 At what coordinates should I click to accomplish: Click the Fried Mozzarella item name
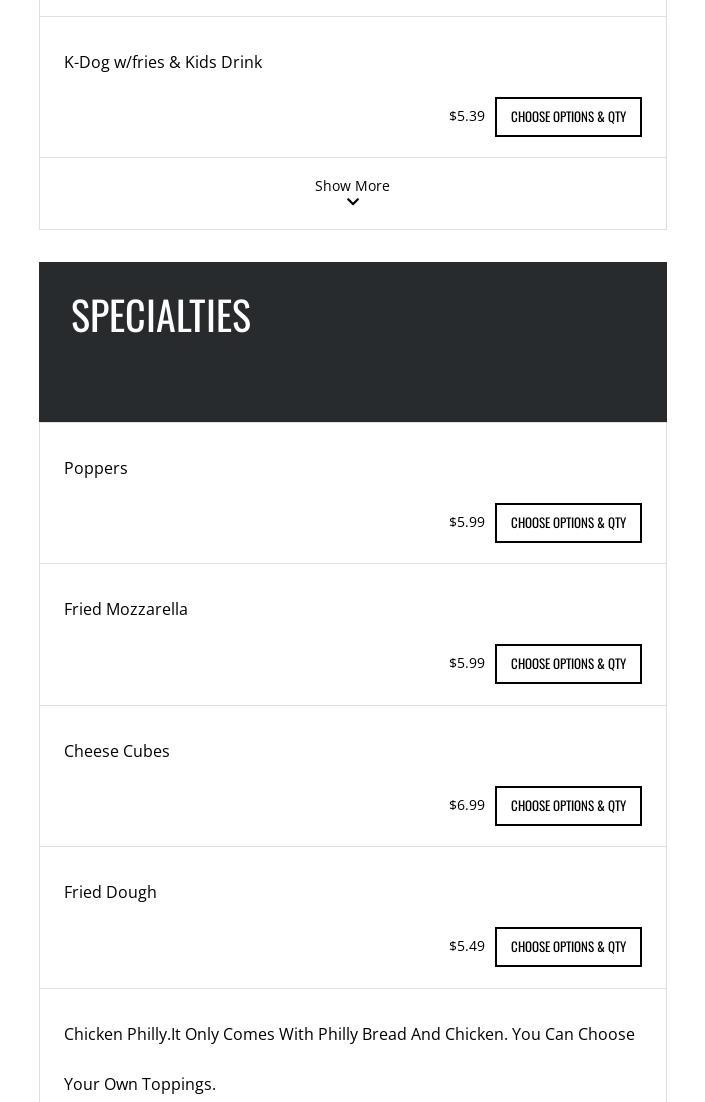[x=126, y=609]
